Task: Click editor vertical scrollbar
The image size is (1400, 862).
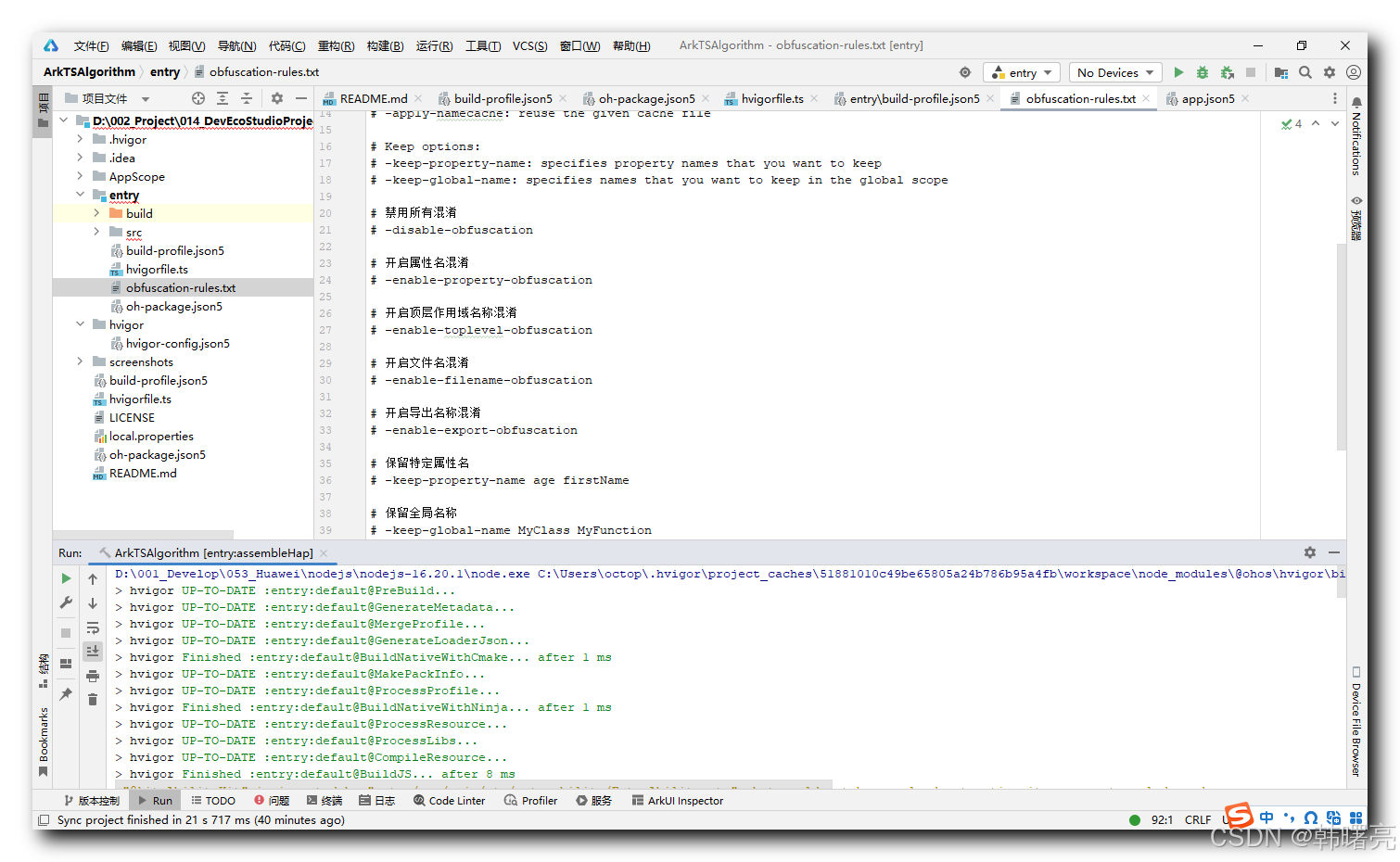Action: [1342, 347]
